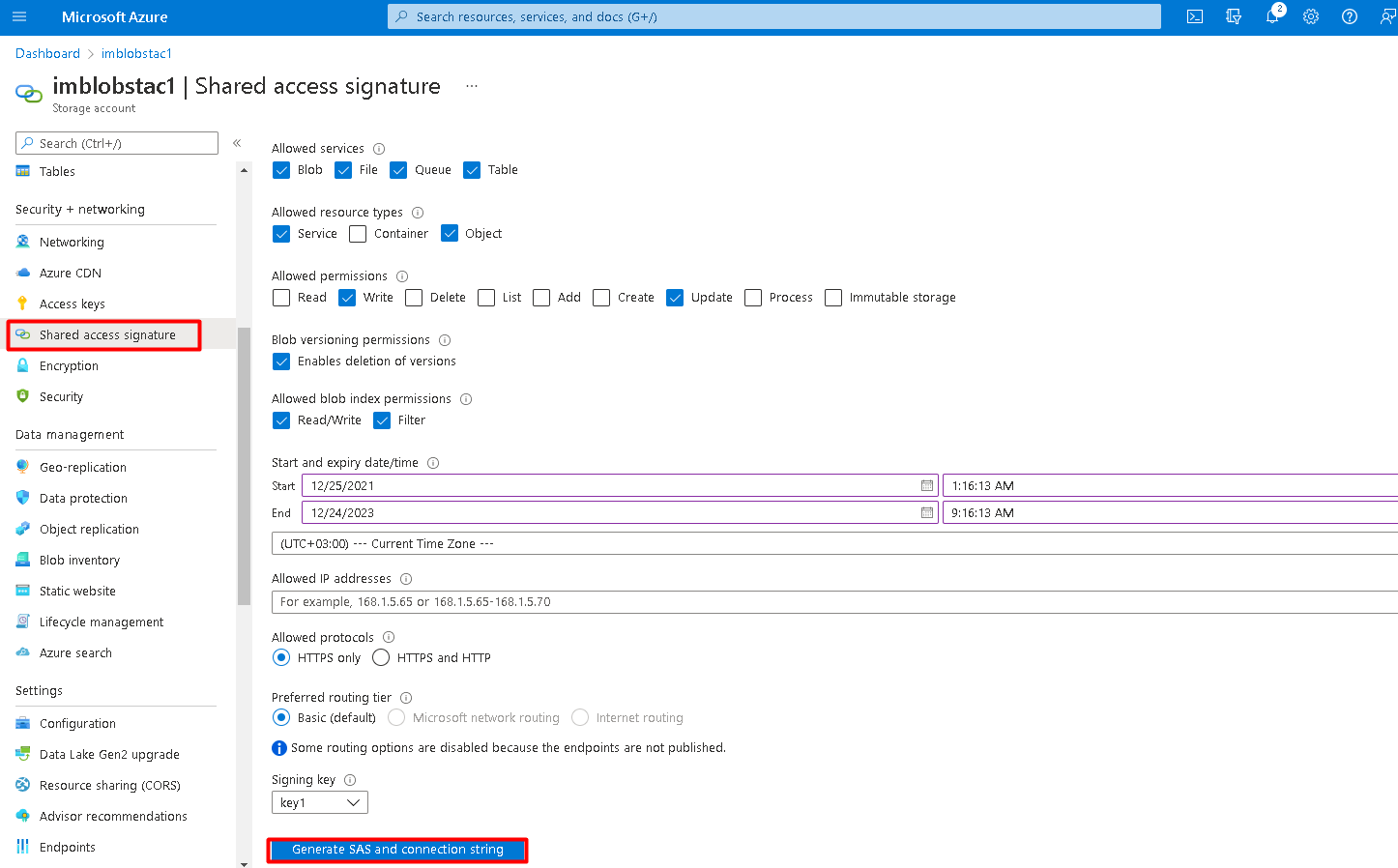Disable the Update permission checkbox
This screenshot has width=1398, height=868.
click(x=675, y=298)
